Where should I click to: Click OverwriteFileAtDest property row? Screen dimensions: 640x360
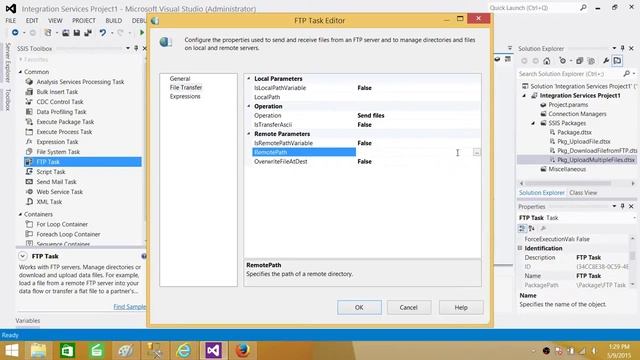(x=367, y=162)
